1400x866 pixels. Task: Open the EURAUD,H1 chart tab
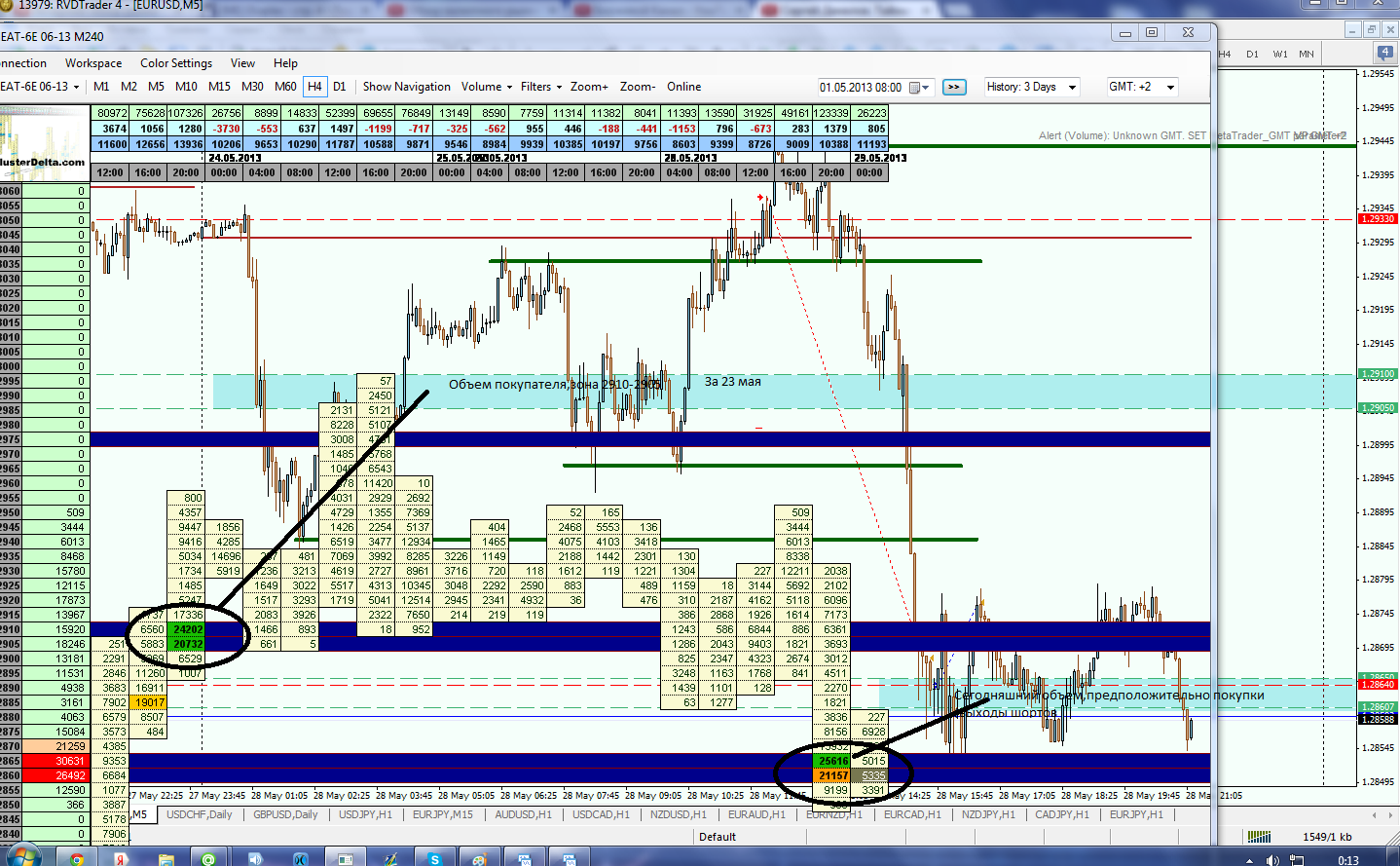(x=756, y=814)
